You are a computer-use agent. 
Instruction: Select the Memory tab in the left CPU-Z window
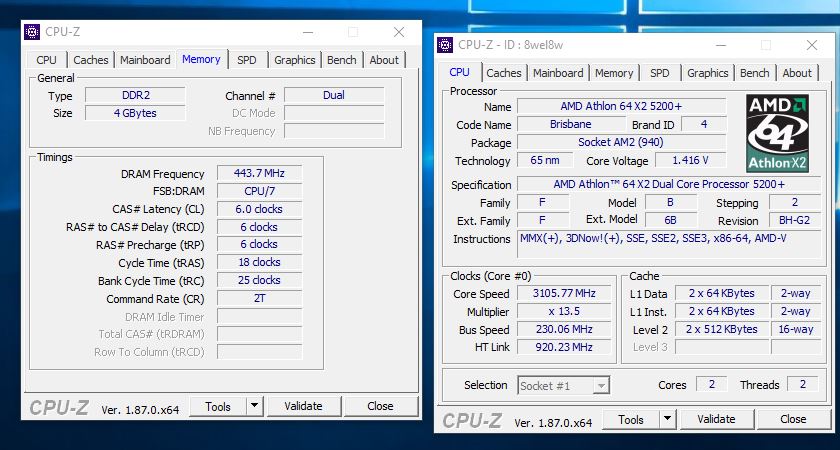[x=201, y=59]
